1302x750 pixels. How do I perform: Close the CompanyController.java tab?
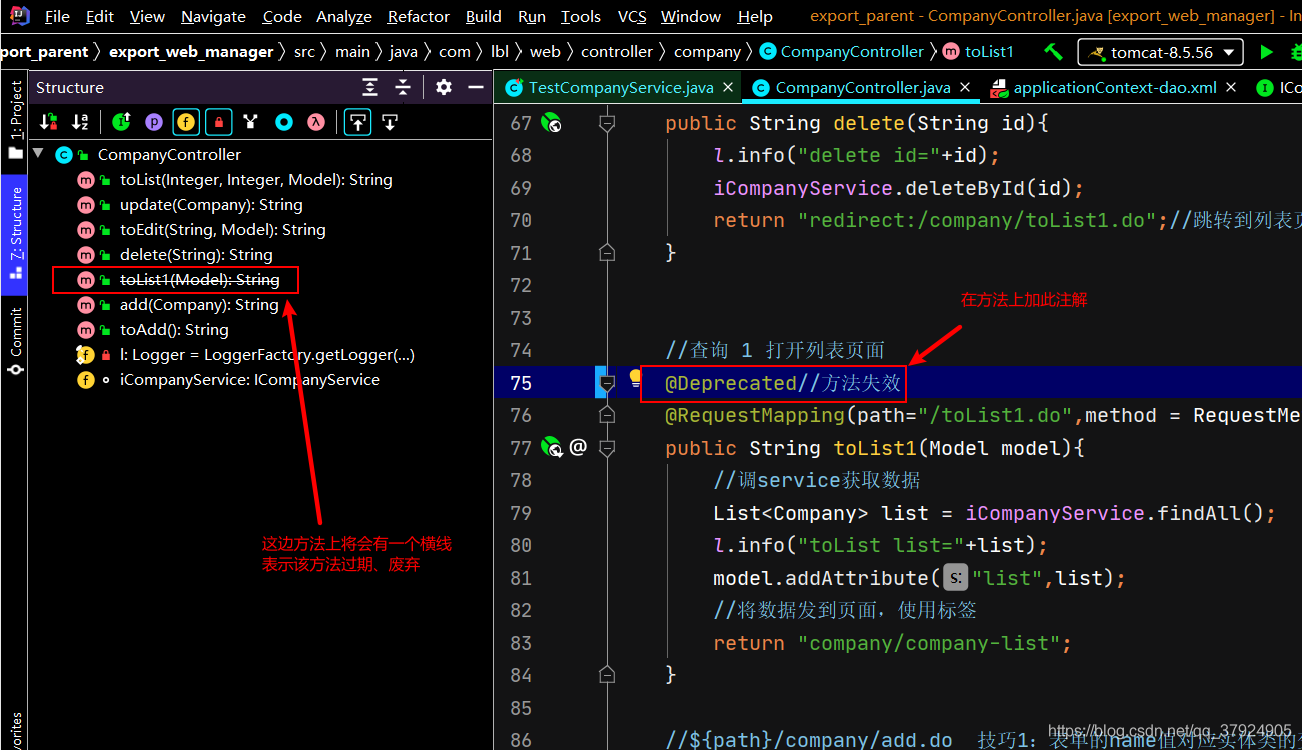pos(965,88)
